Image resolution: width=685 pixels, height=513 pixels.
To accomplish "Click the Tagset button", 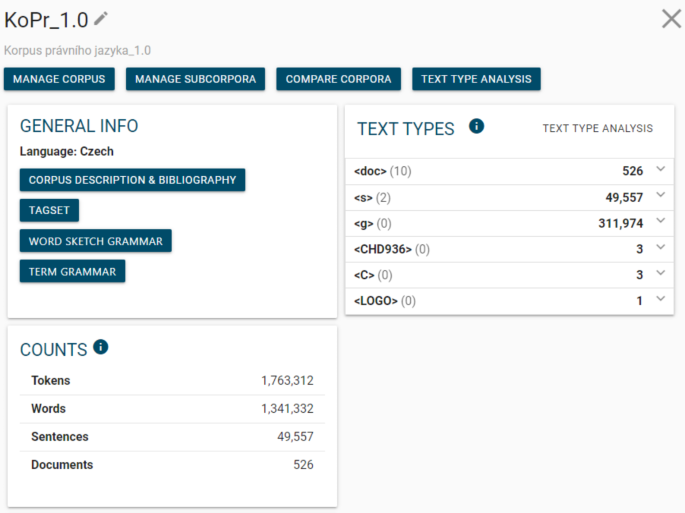I will click(x=49, y=210).
